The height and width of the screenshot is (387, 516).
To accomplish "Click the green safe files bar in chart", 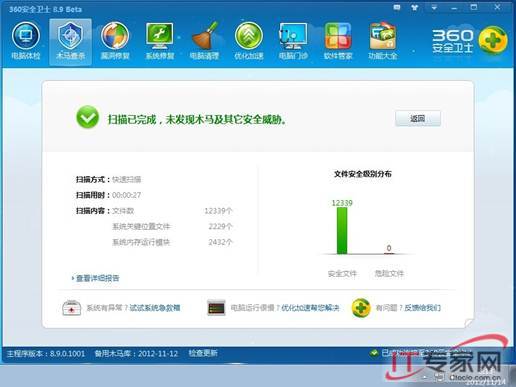I will [x=342, y=231].
